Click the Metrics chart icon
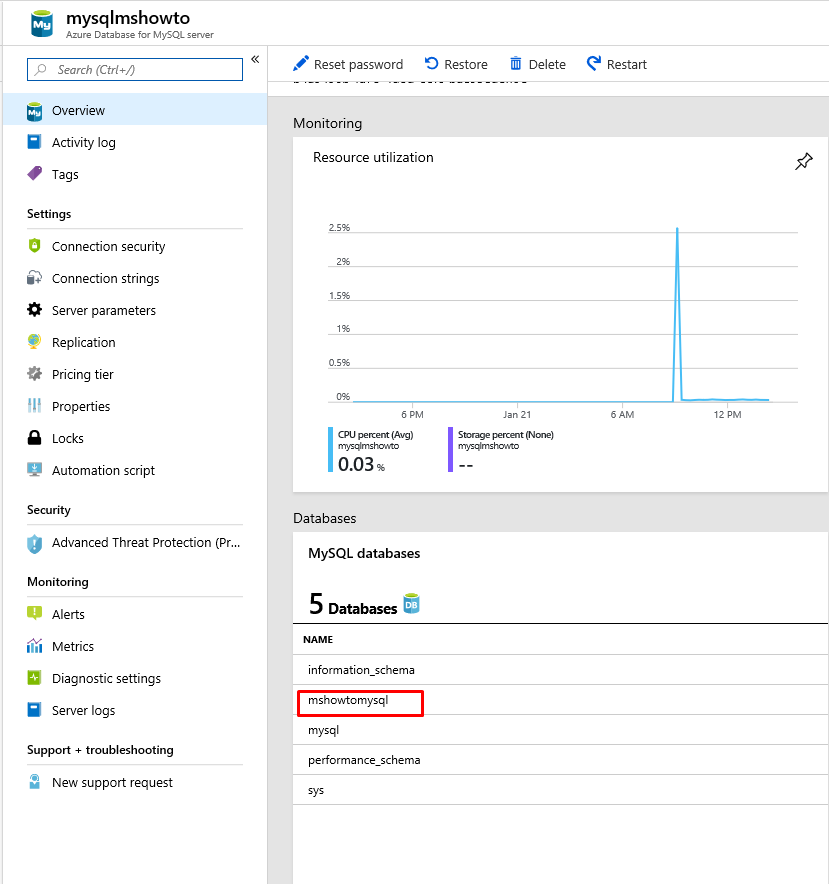Image resolution: width=829 pixels, height=884 pixels. [34, 646]
